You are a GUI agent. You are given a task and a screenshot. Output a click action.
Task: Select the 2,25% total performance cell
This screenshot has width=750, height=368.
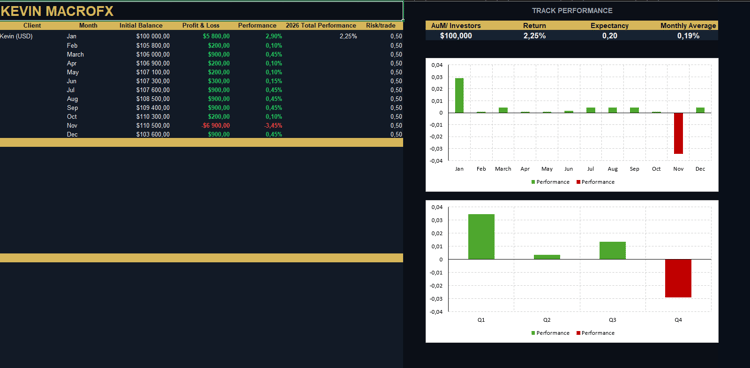[x=348, y=36]
